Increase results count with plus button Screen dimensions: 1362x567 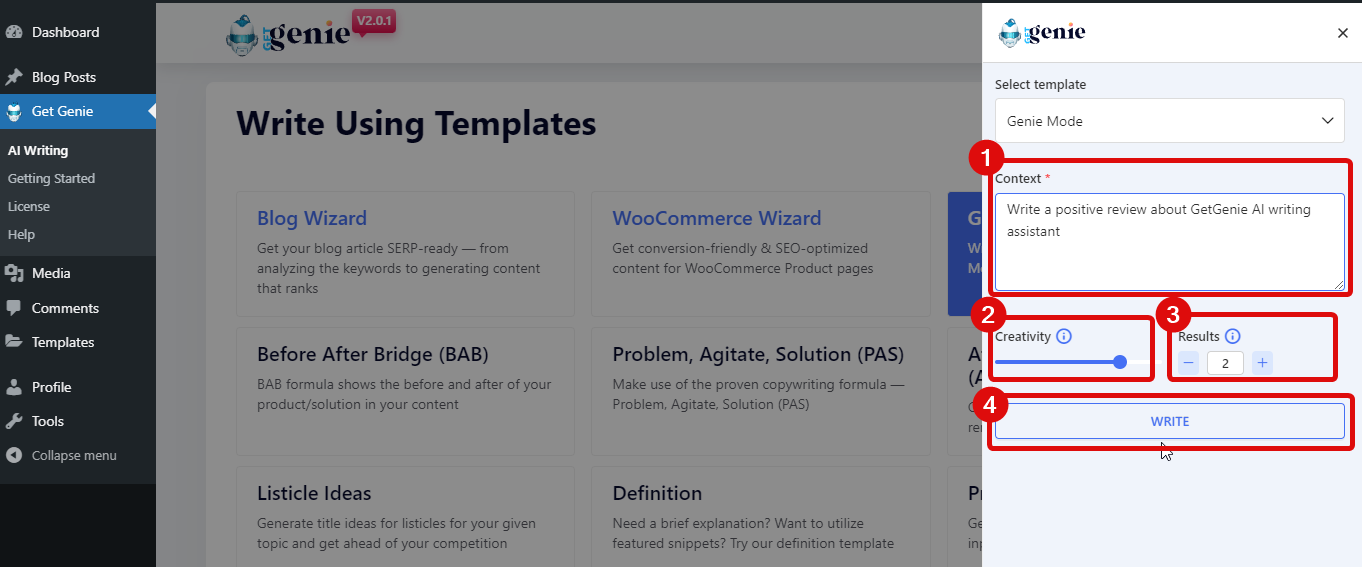coord(1262,363)
